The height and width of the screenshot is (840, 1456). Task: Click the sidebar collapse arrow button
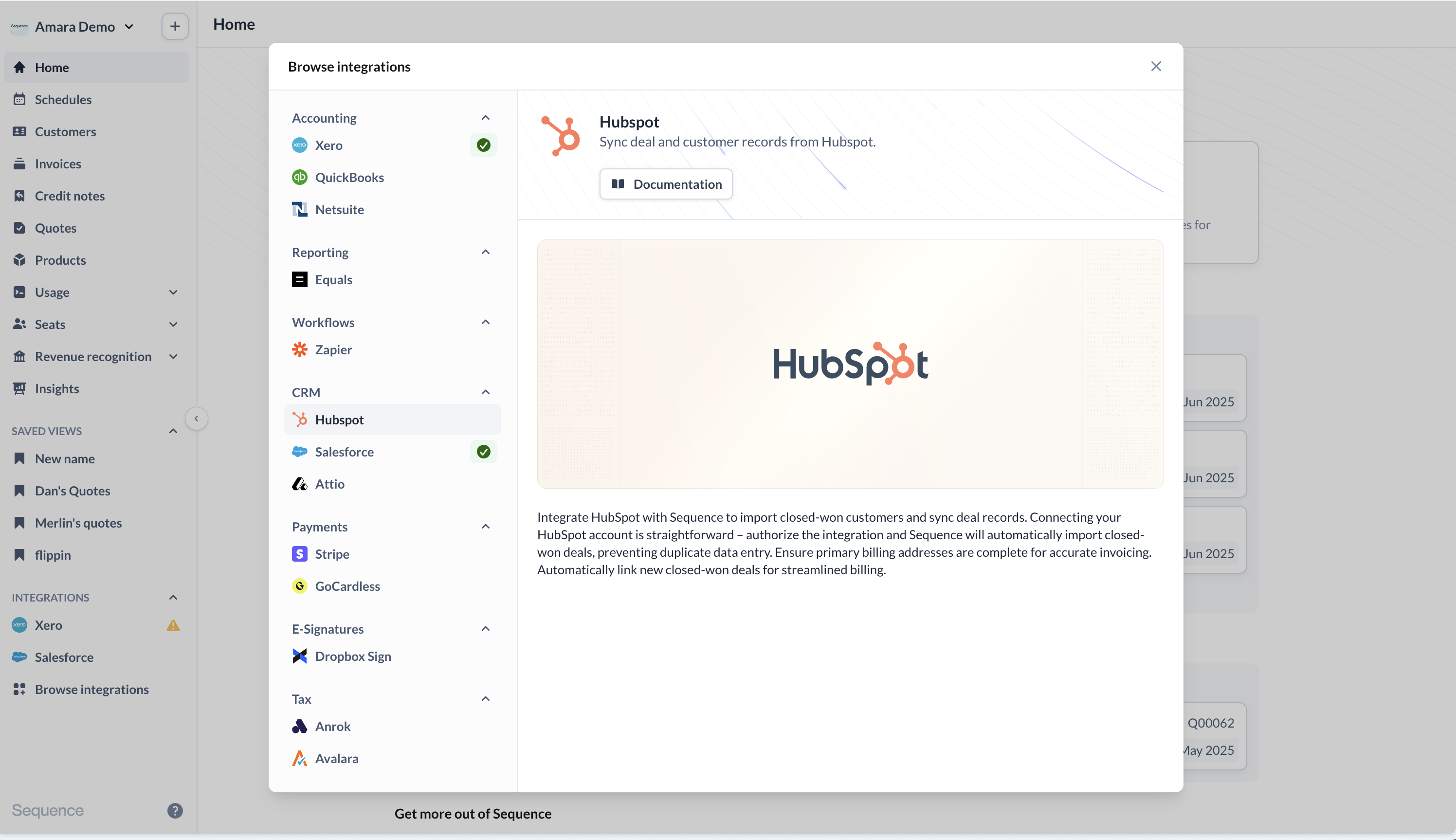tap(196, 419)
